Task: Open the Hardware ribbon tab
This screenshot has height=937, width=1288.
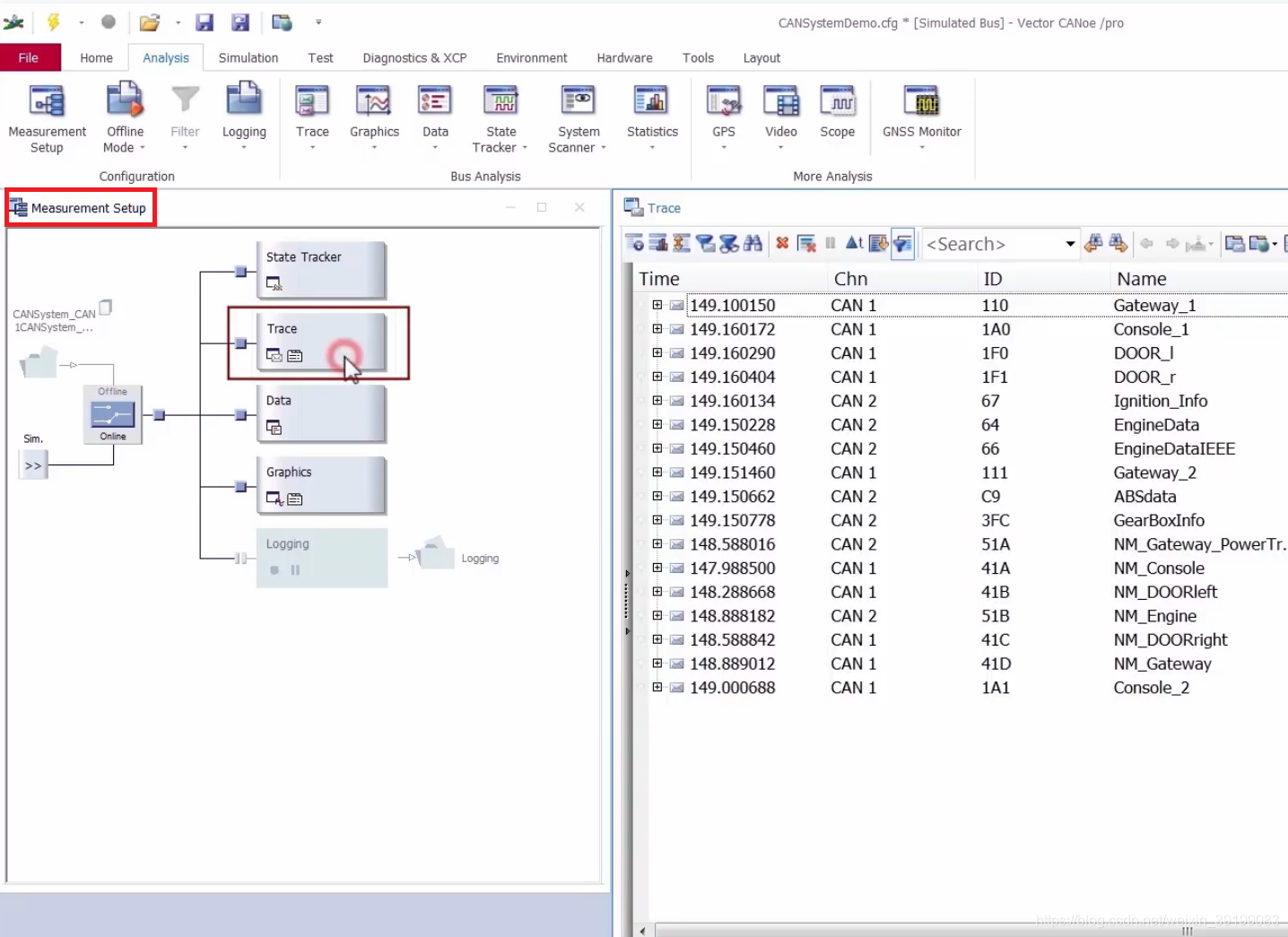Action: pos(625,57)
